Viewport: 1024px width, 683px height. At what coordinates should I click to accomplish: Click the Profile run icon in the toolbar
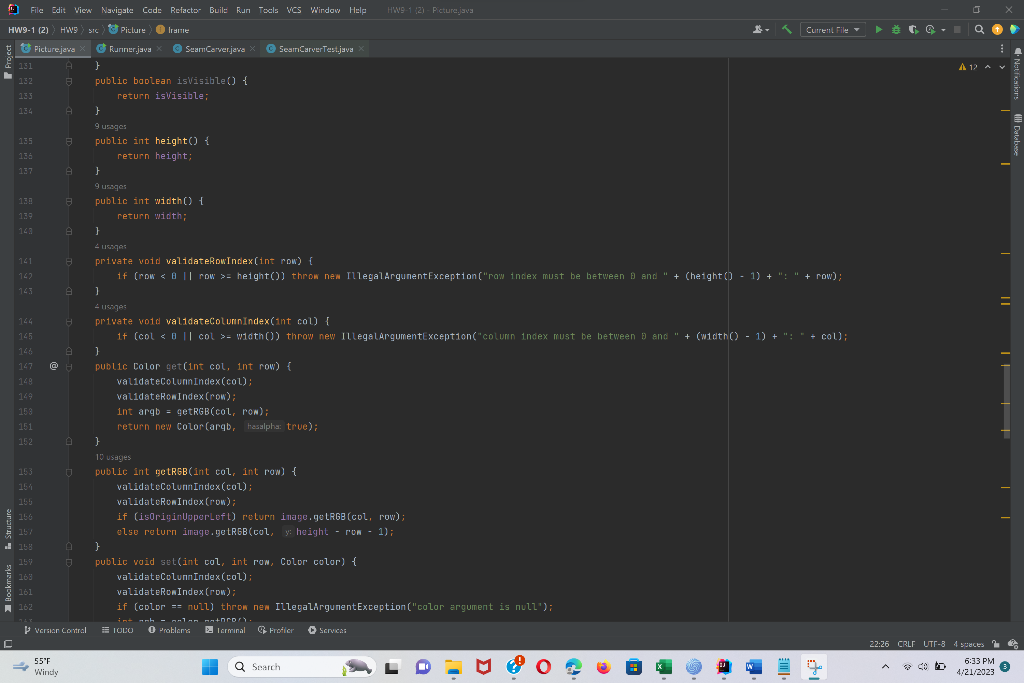(x=931, y=29)
